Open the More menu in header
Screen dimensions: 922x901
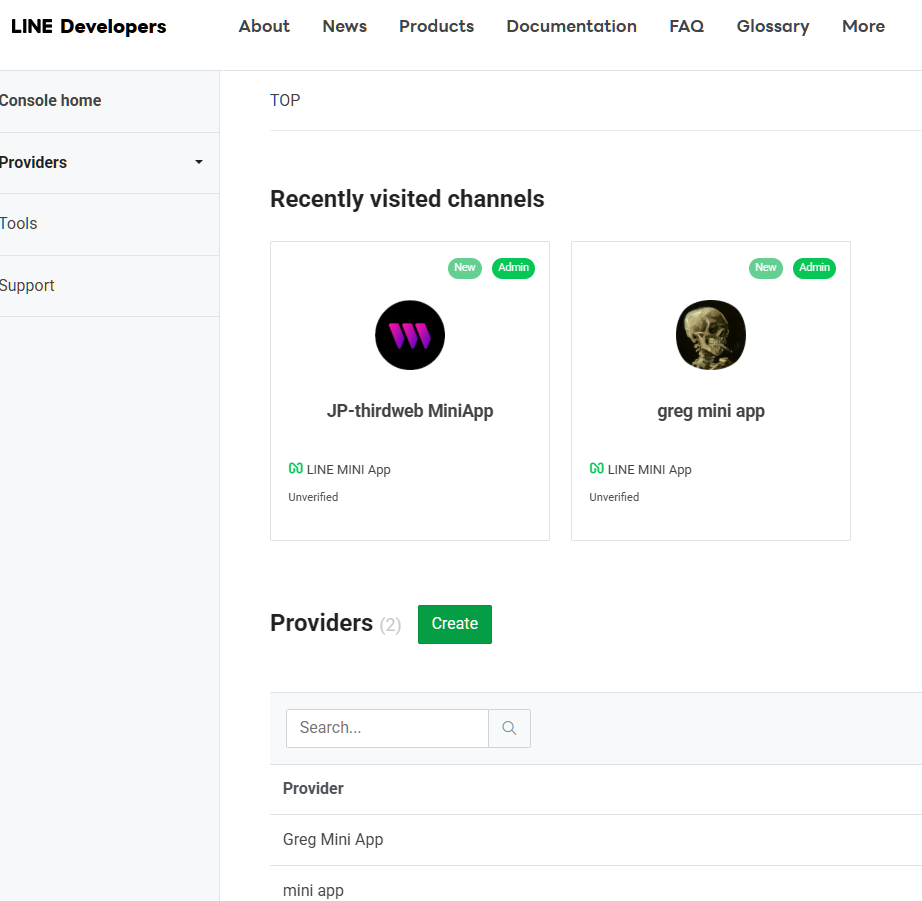(863, 26)
